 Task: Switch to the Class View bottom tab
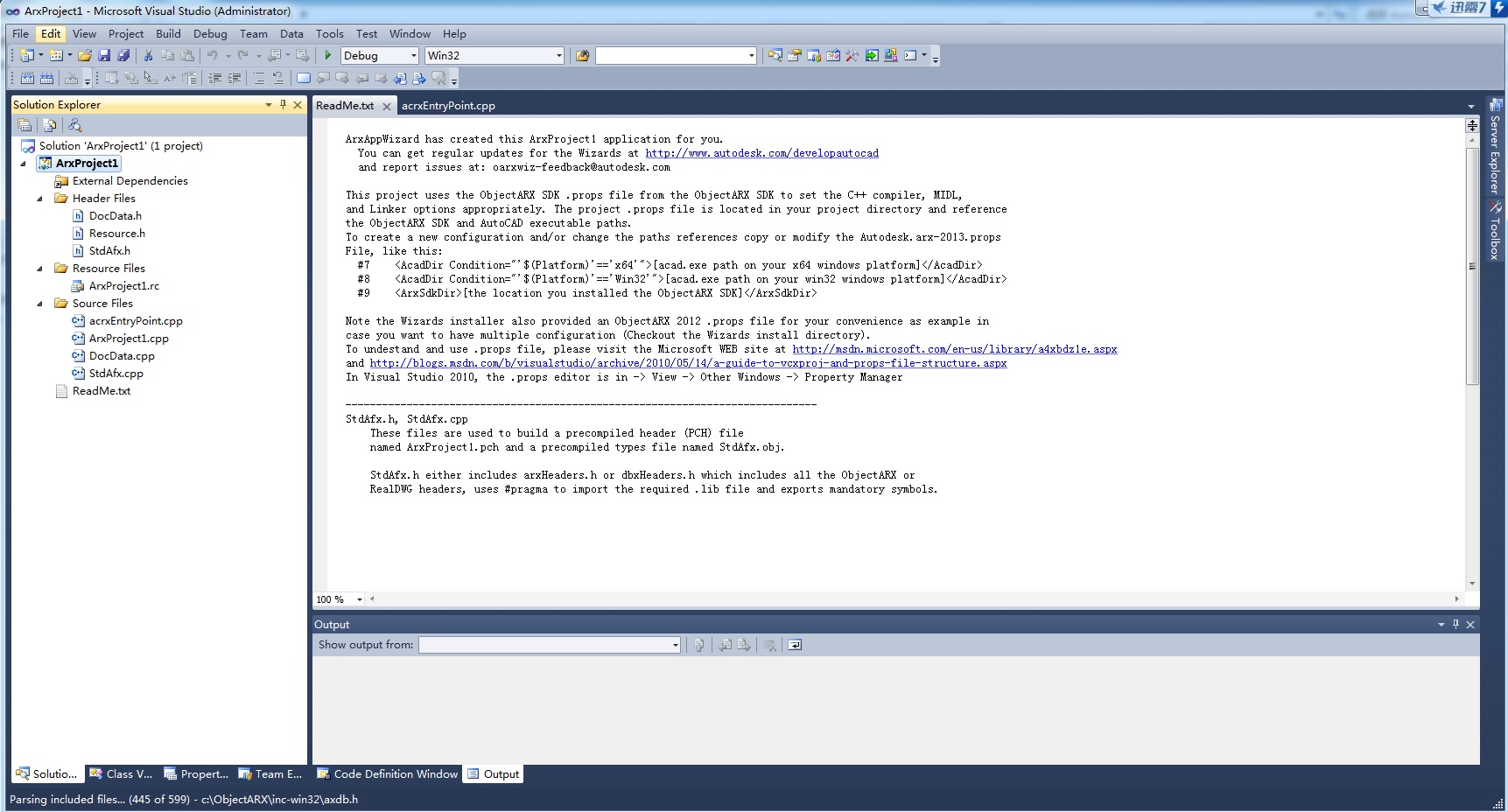coord(120,773)
